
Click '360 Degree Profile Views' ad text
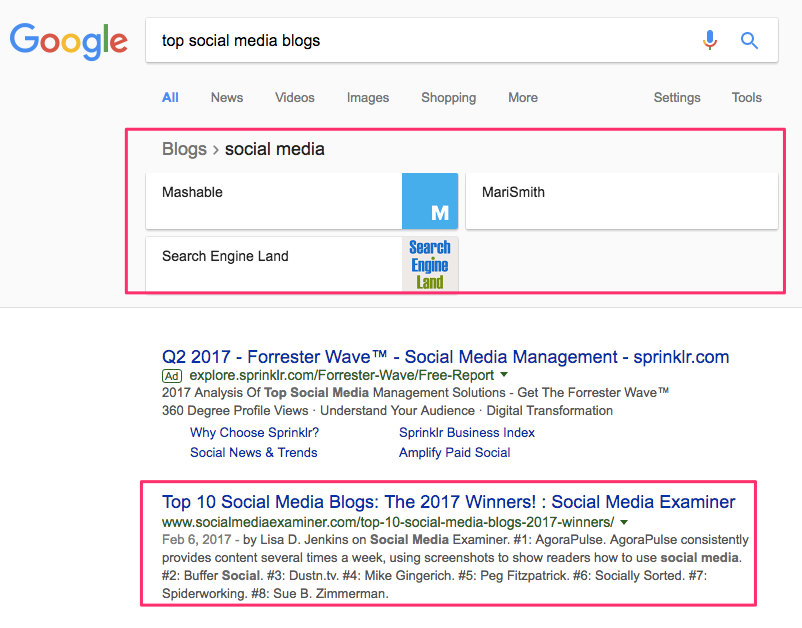235,411
